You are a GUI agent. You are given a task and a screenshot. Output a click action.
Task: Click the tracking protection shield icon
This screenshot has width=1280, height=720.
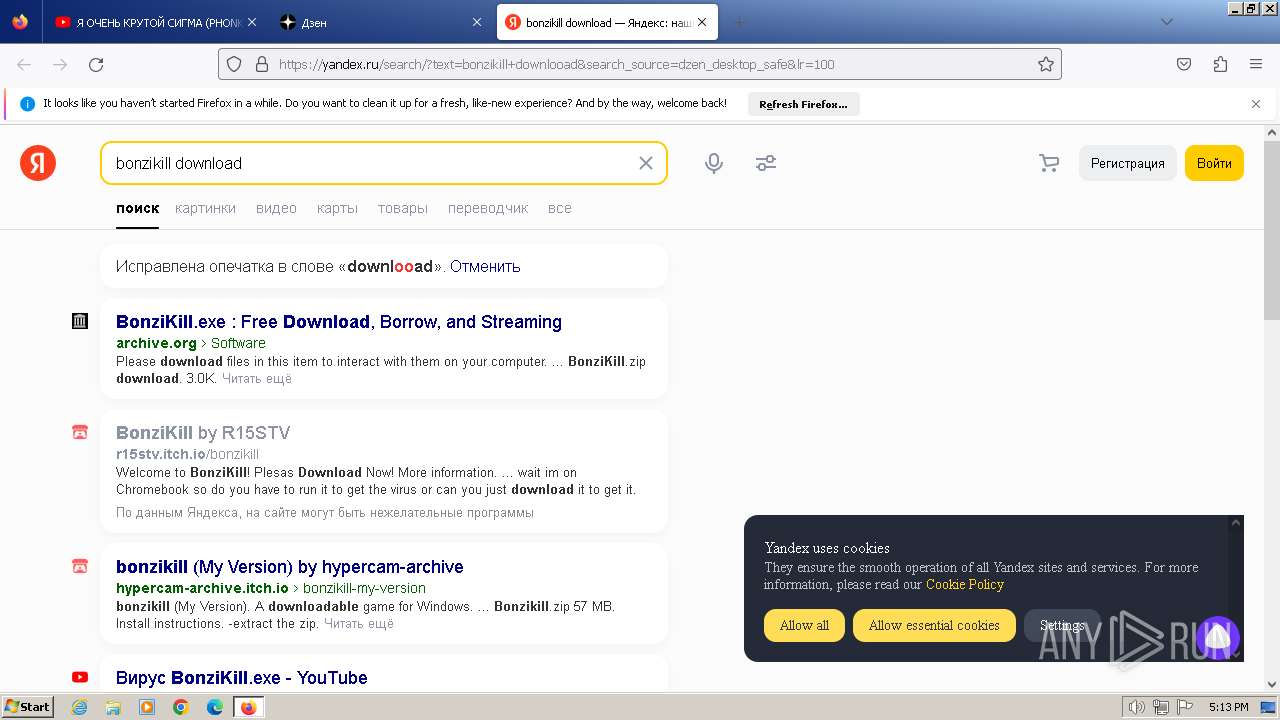(x=234, y=64)
